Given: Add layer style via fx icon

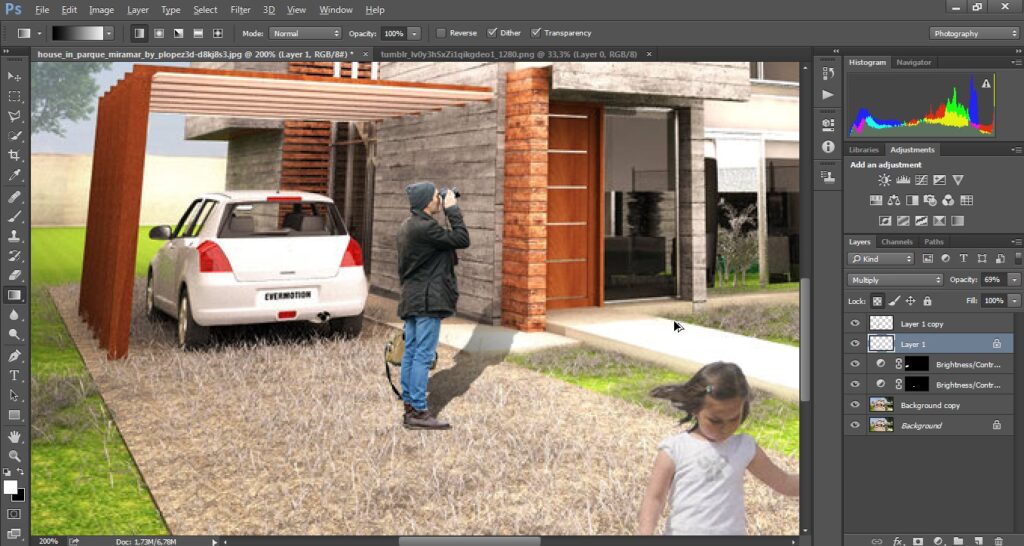Looking at the screenshot, I should click(897, 540).
